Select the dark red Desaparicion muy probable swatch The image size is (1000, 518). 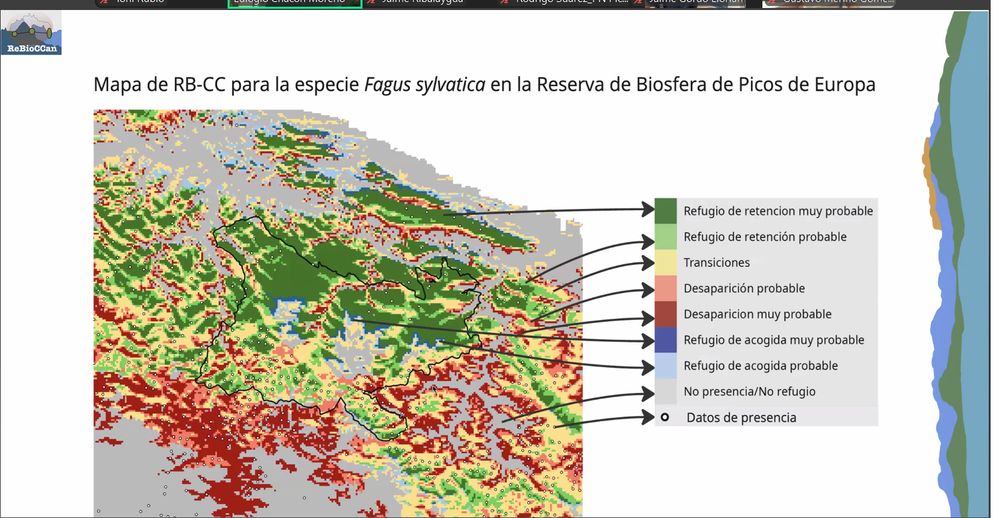click(665, 314)
